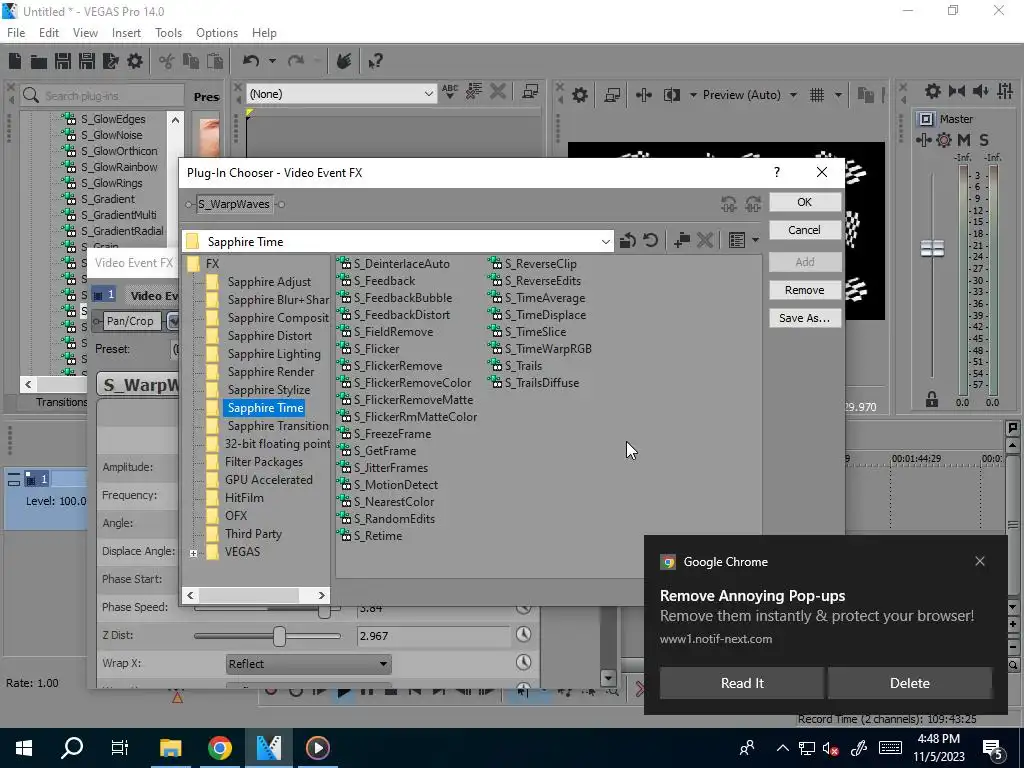
Task: Open the File menu
Action: (x=16, y=33)
